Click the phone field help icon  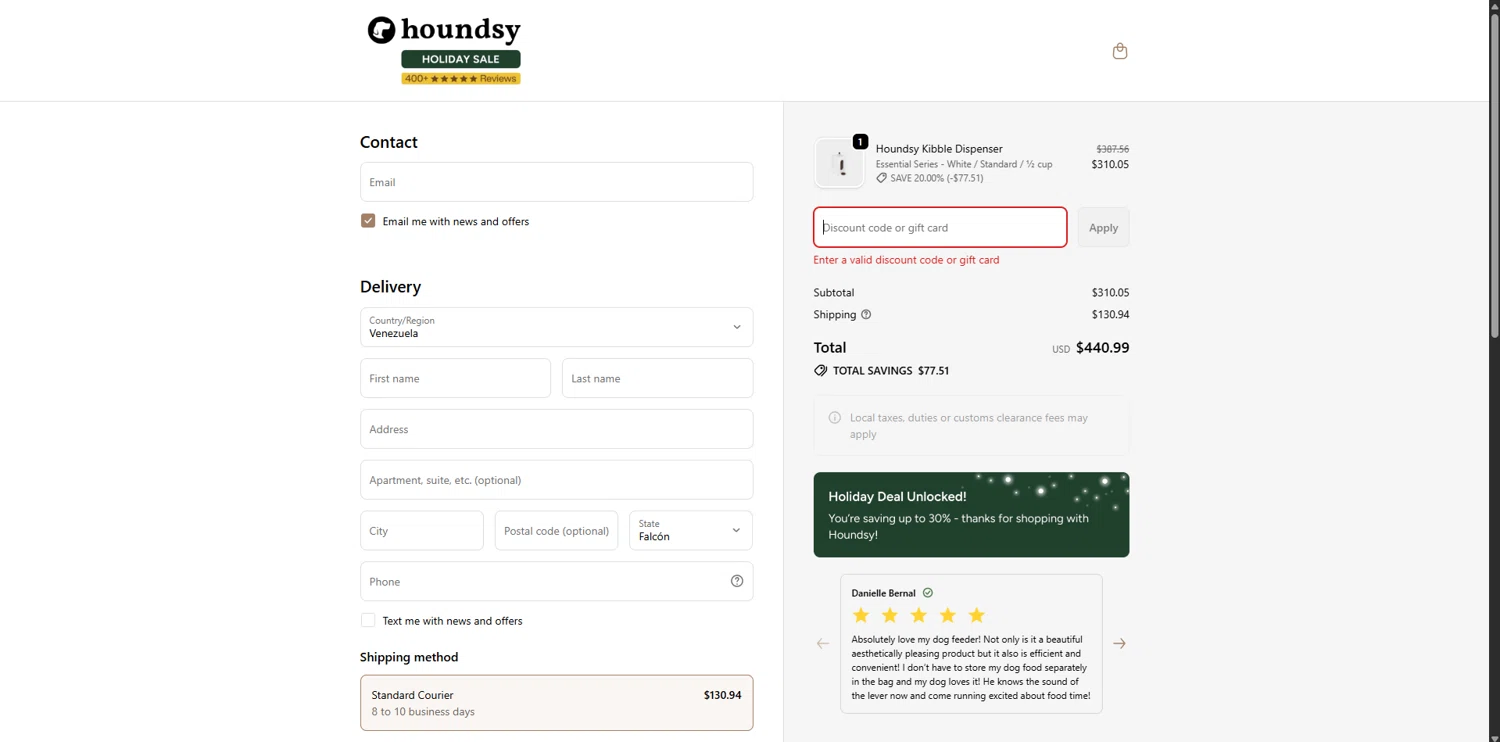(x=737, y=581)
